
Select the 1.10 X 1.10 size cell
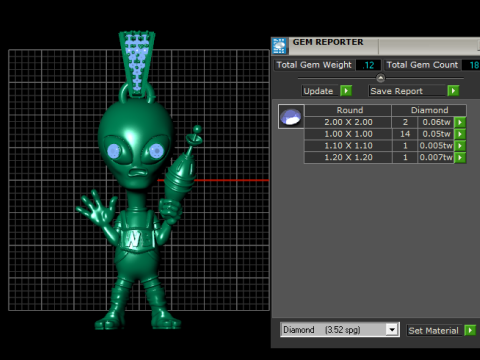tap(348, 146)
